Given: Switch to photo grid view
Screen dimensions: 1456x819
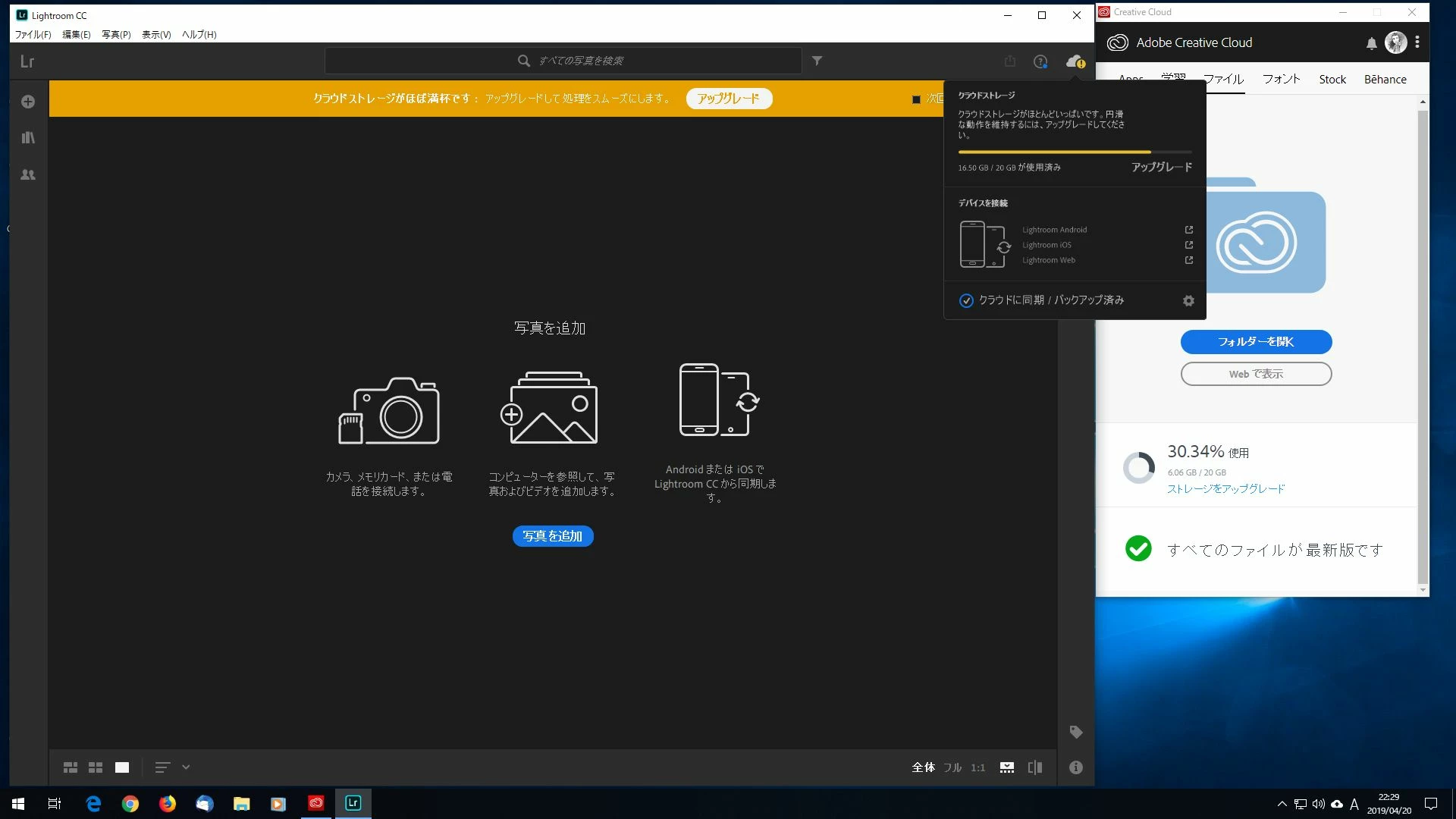Looking at the screenshot, I should pos(71,767).
